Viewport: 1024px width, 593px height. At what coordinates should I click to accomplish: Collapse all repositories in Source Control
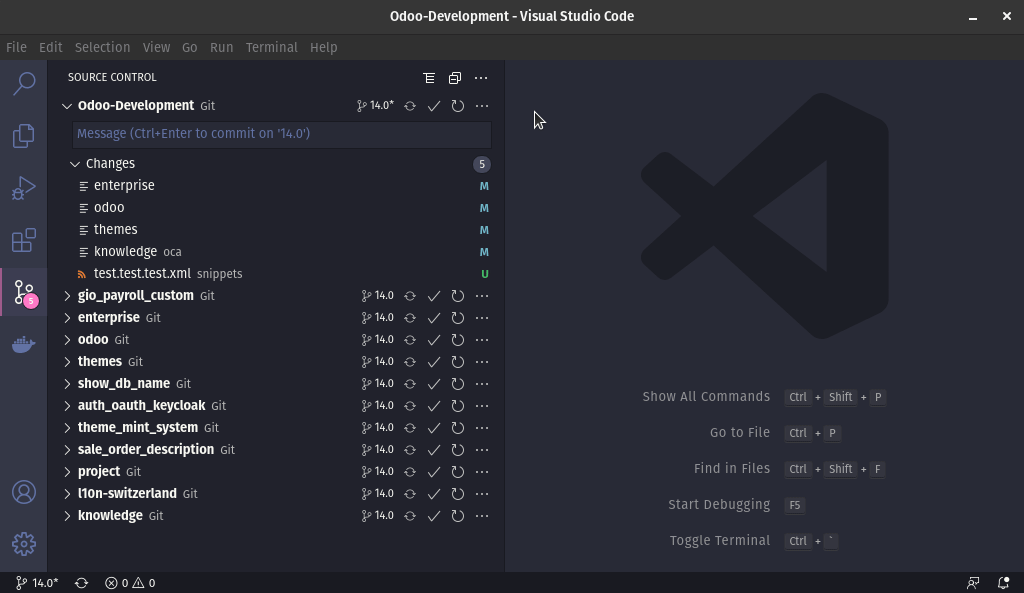(455, 78)
